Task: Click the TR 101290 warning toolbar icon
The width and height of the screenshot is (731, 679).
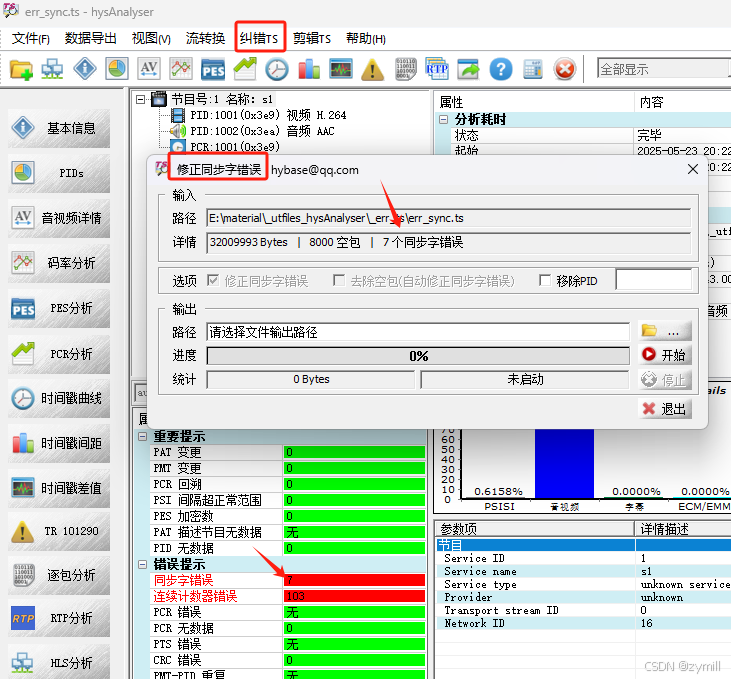Action: pyautogui.click(x=372, y=69)
